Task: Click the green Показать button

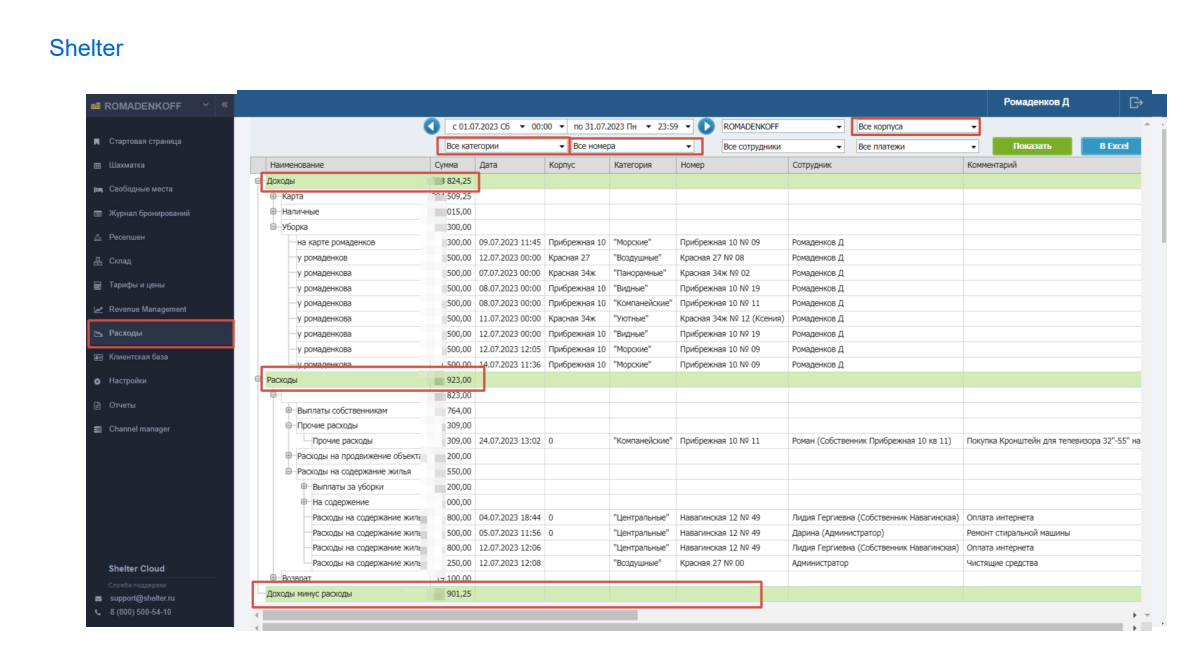Action: tap(1031, 146)
